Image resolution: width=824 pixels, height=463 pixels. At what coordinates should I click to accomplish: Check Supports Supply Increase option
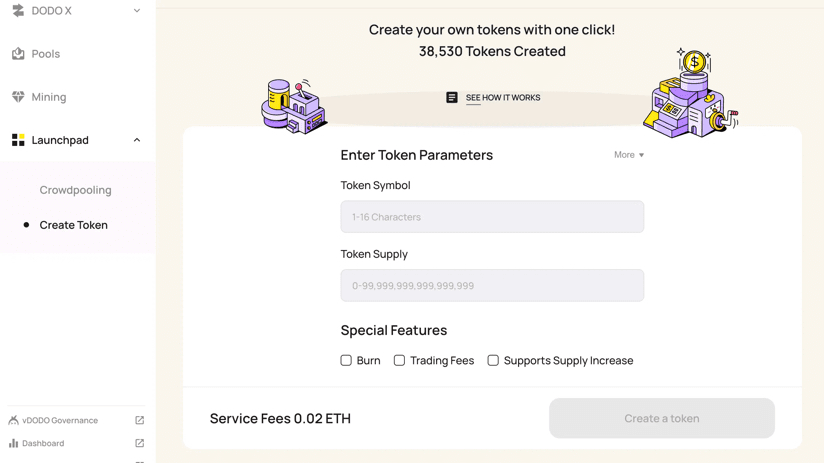(x=493, y=361)
